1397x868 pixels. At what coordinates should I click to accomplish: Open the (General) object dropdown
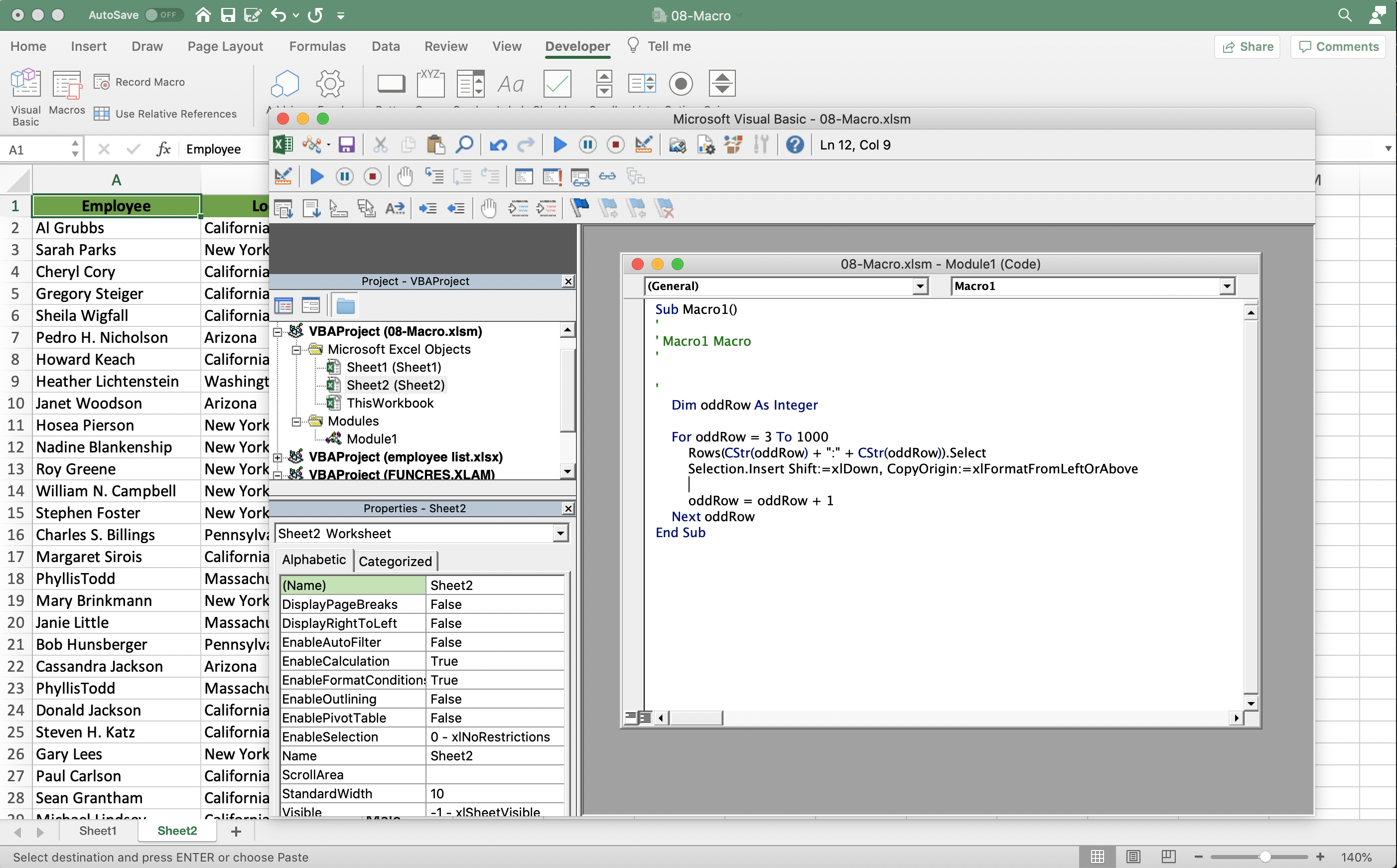pos(920,286)
